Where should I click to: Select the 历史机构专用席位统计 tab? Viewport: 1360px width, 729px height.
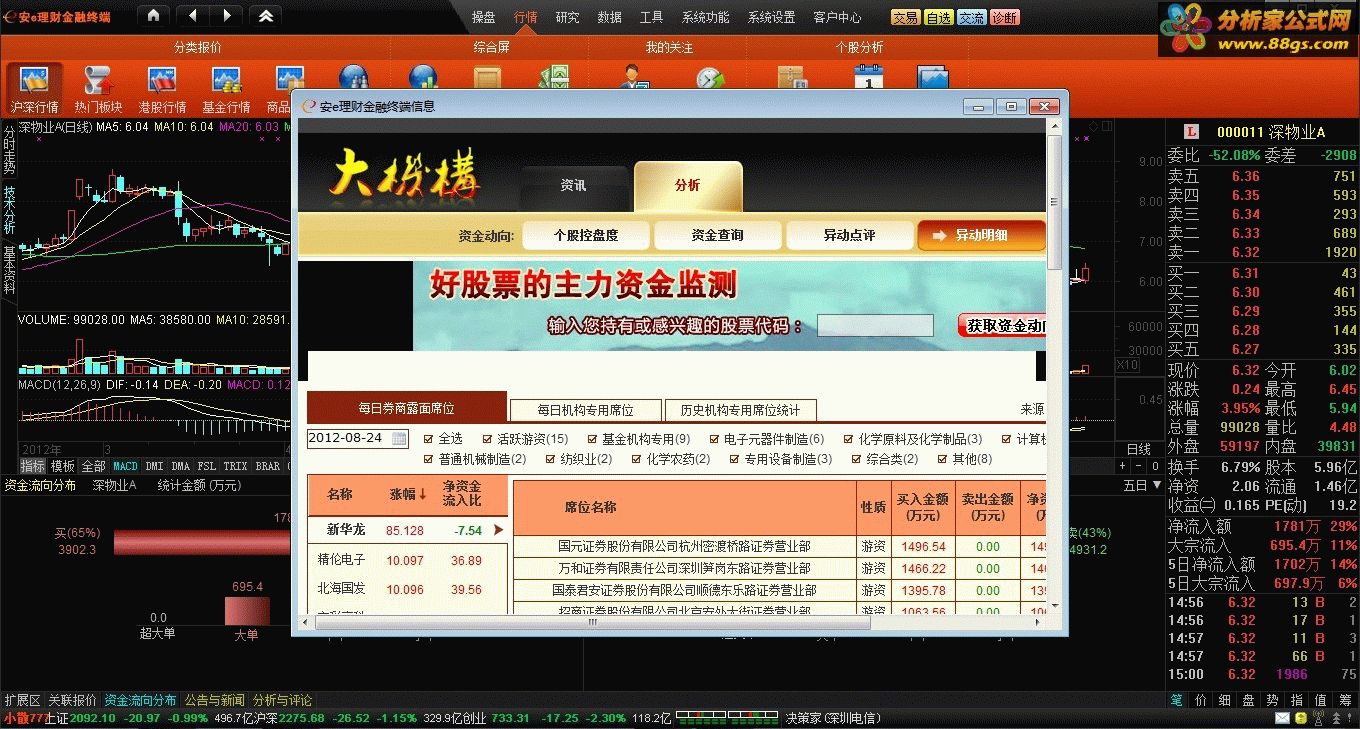coord(740,410)
